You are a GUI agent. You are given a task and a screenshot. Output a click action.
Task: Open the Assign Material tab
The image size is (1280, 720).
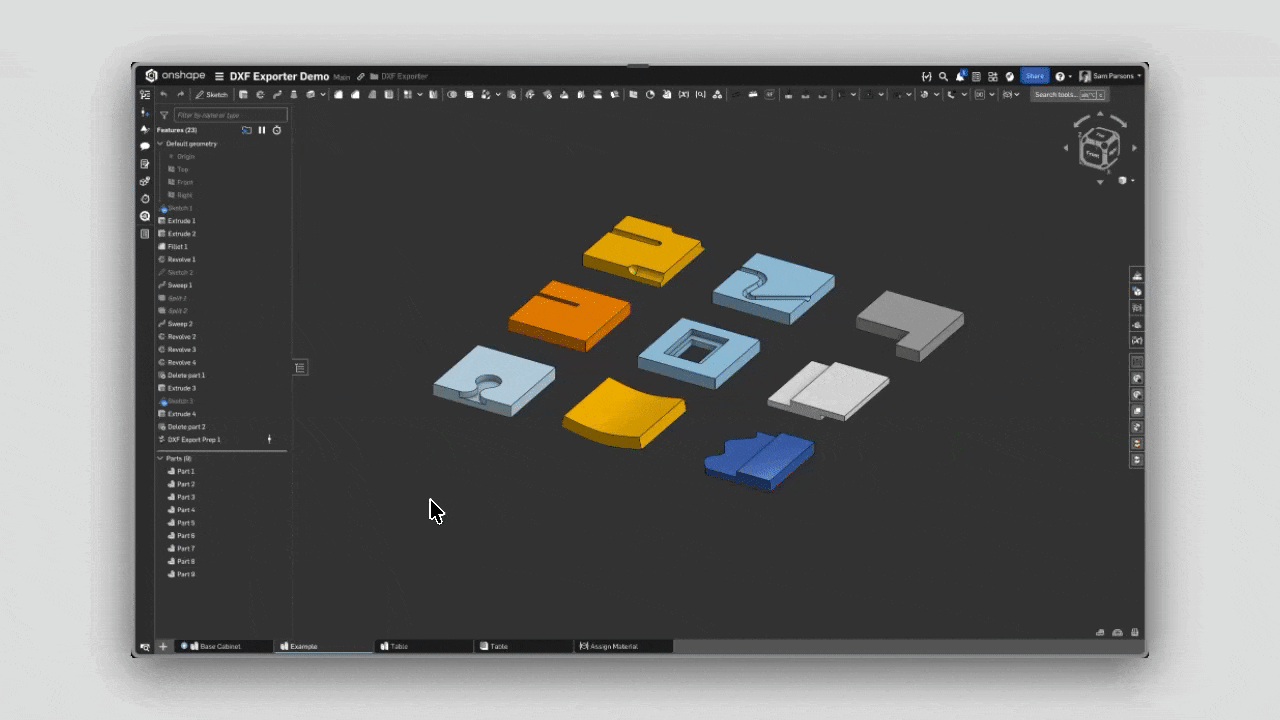[624, 647]
